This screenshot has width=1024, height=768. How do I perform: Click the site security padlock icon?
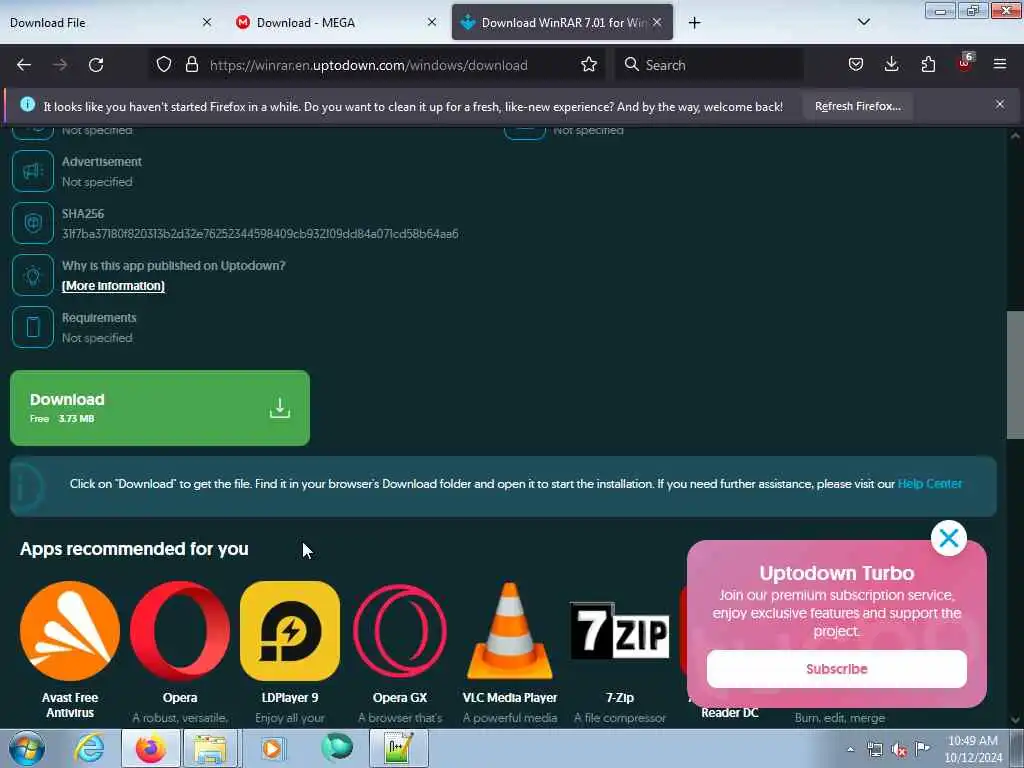tap(191, 64)
